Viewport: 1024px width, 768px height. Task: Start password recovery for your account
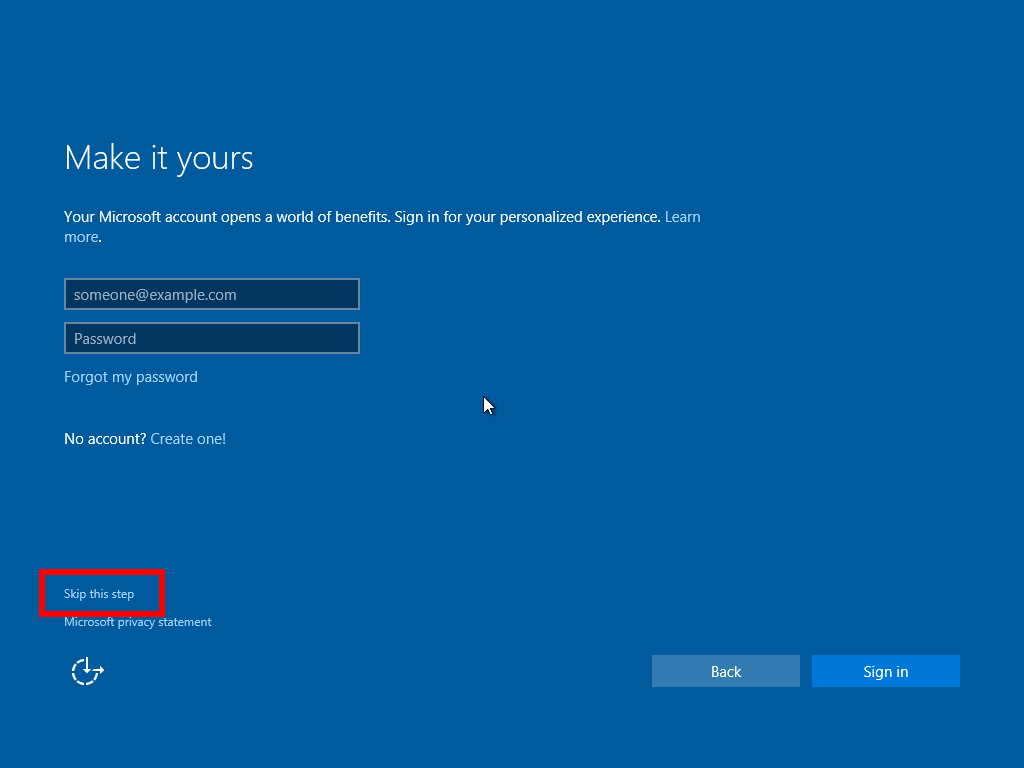point(130,376)
